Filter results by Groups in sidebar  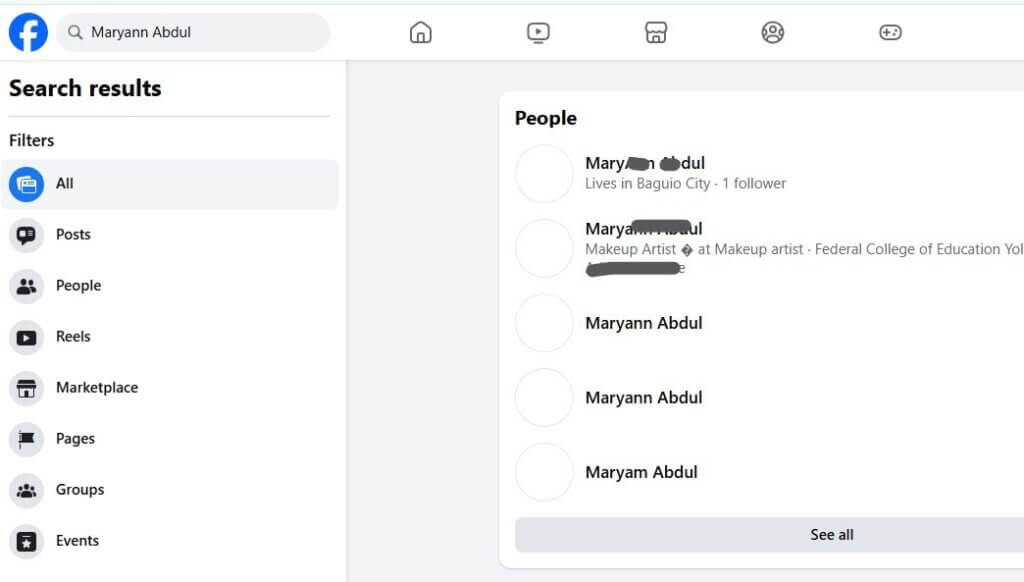(79, 490)
